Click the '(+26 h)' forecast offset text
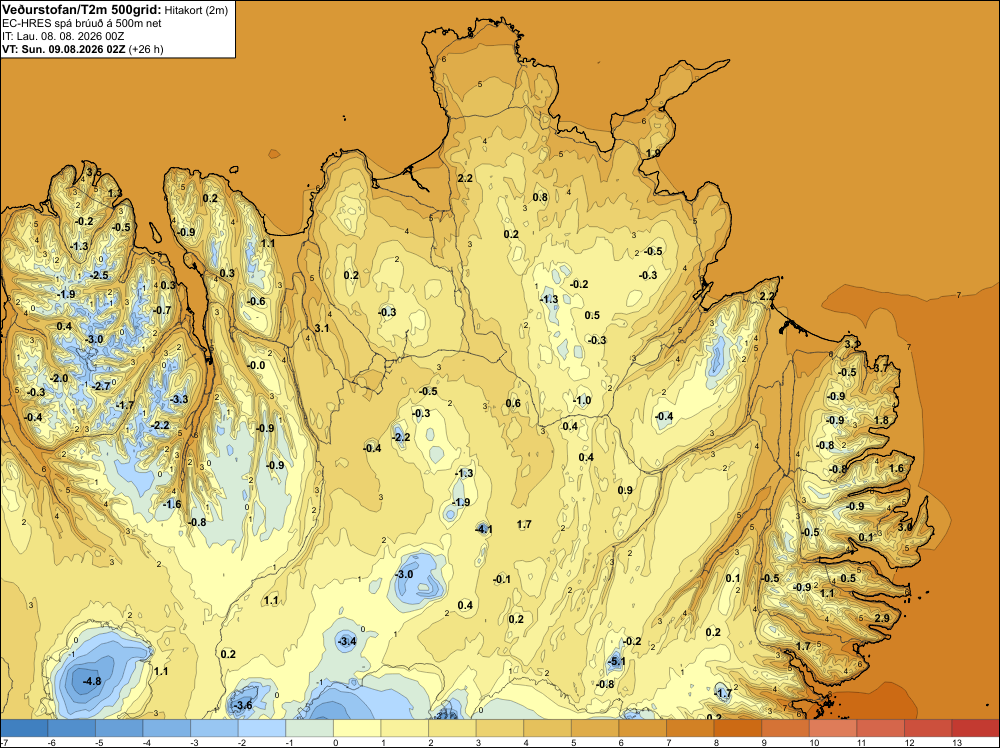This screenshot has height=748, width=1000. pos(146,49)
